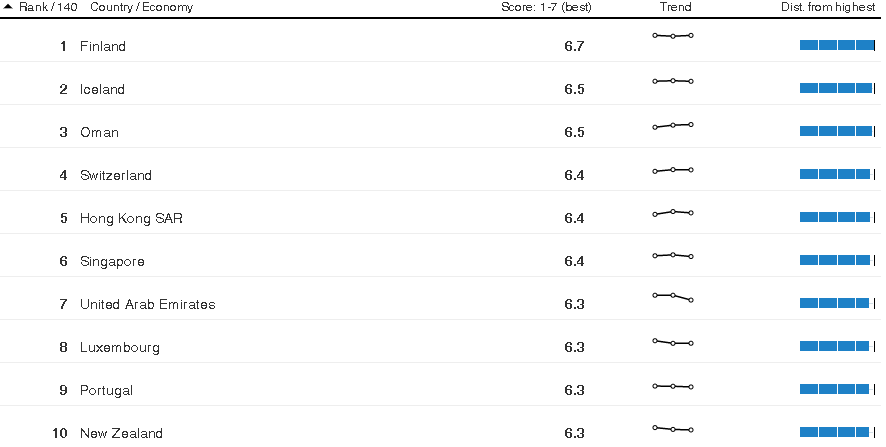
Task: Sort by Country / Economy column header
Action: point(141,7)
